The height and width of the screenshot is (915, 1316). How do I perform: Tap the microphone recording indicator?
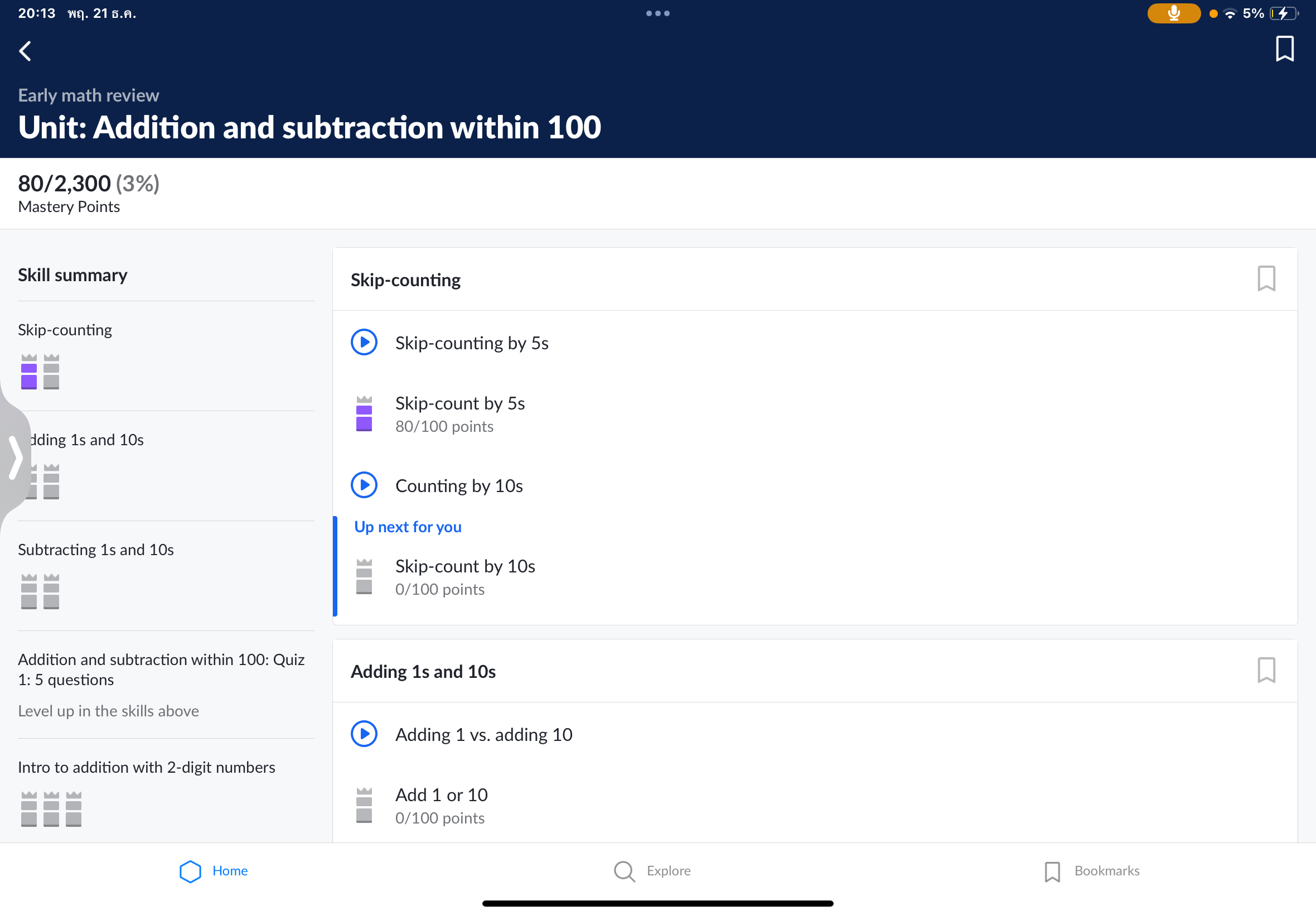coord(1173,13)
